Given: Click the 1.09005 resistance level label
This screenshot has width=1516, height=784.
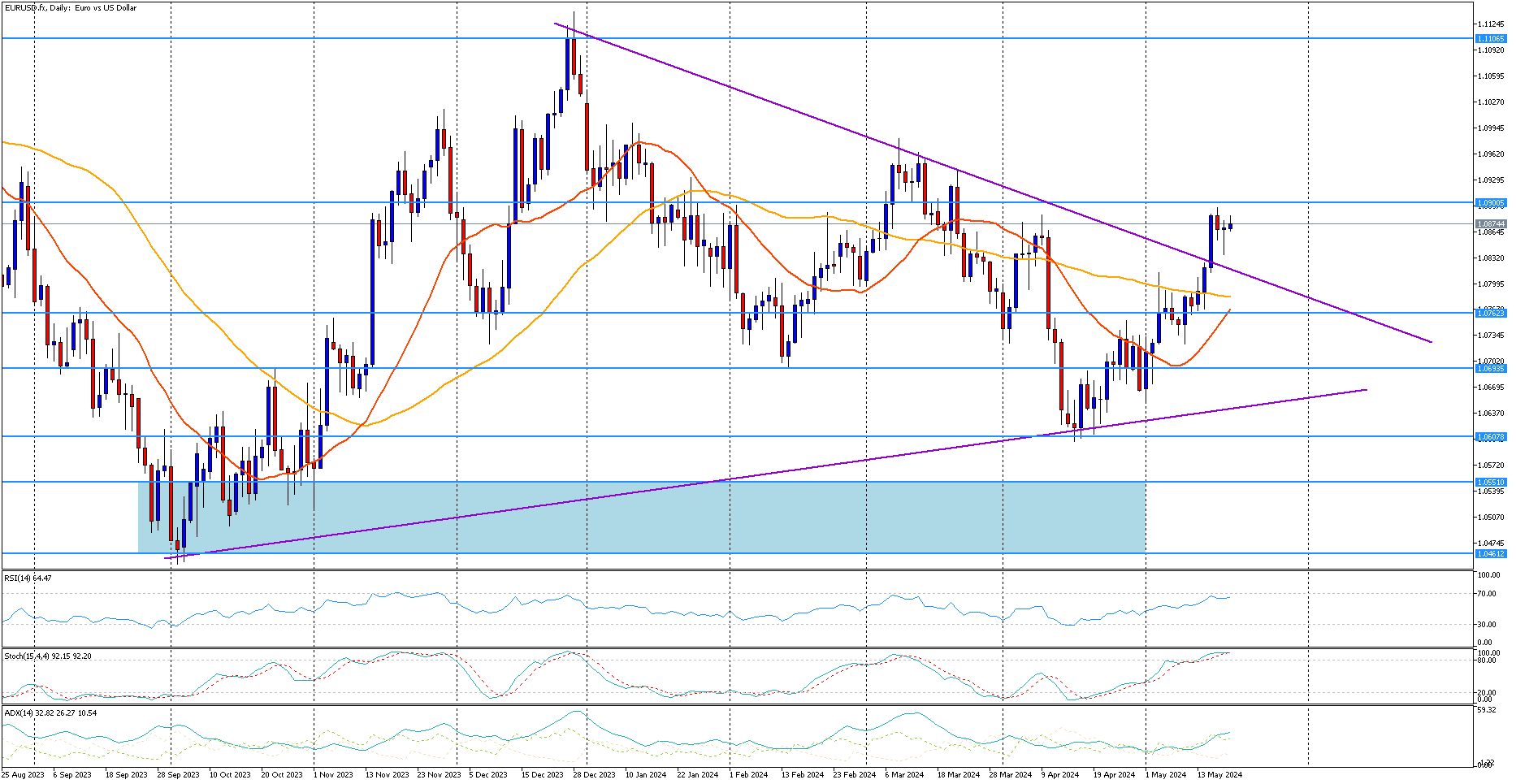Looking at the screenshot, I should (1491, 203).
